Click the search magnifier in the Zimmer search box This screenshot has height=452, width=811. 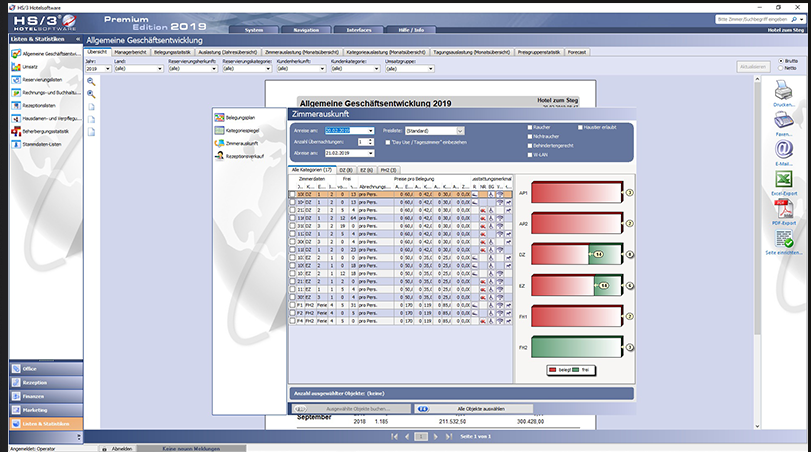pos(794,20)
